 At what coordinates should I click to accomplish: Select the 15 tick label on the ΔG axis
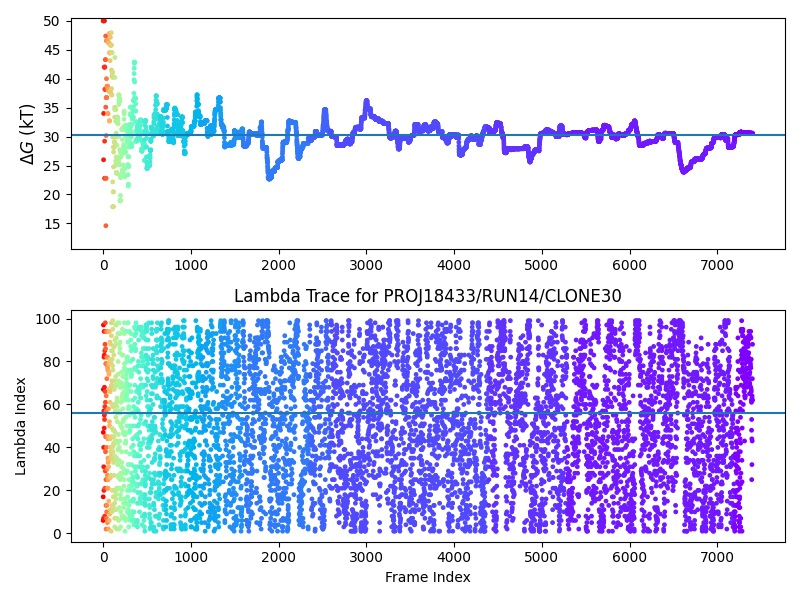(x=52, y=224)
